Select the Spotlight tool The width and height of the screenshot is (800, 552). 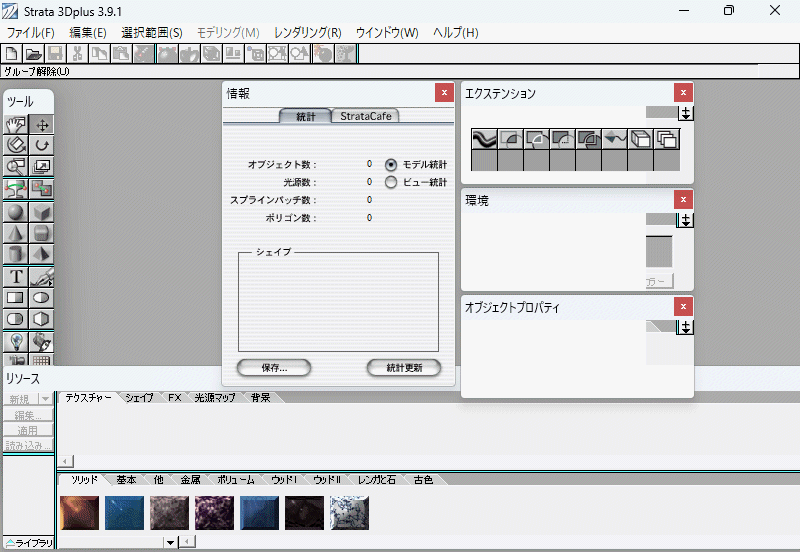(x=41, y=342)
